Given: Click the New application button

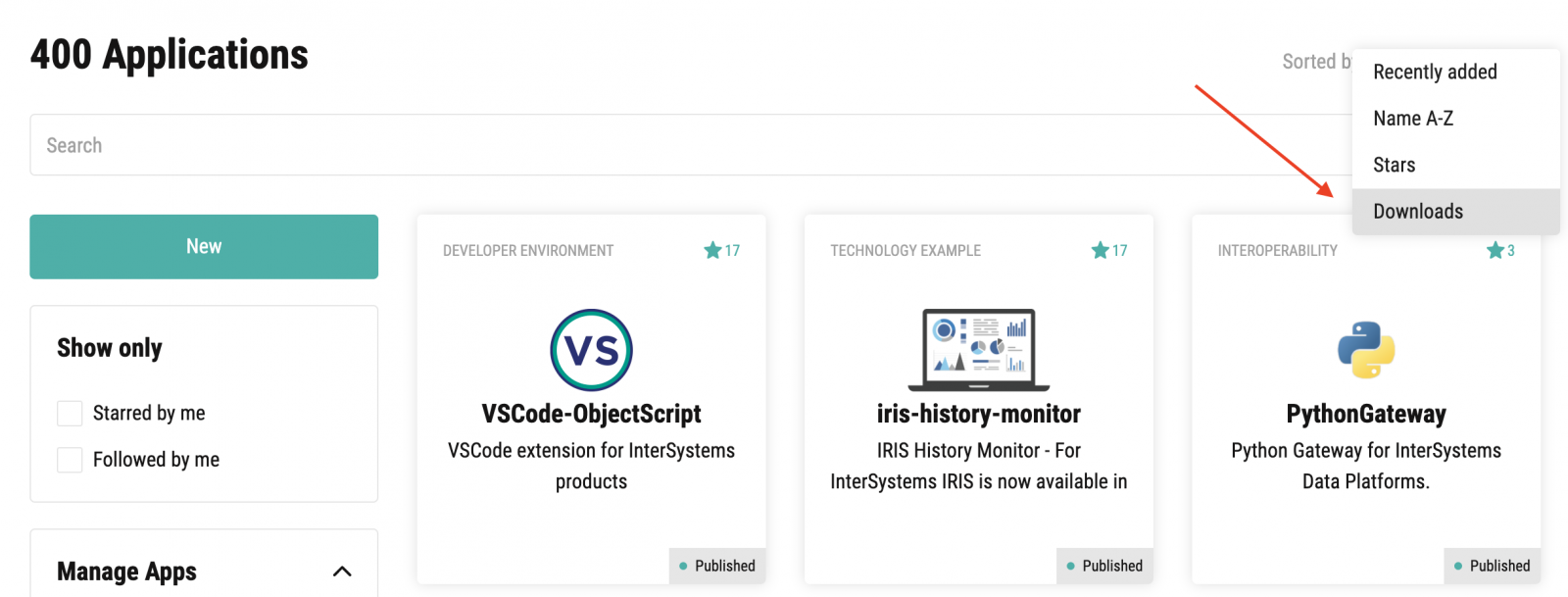Looking at the screenshot, I should pos(204,247).
